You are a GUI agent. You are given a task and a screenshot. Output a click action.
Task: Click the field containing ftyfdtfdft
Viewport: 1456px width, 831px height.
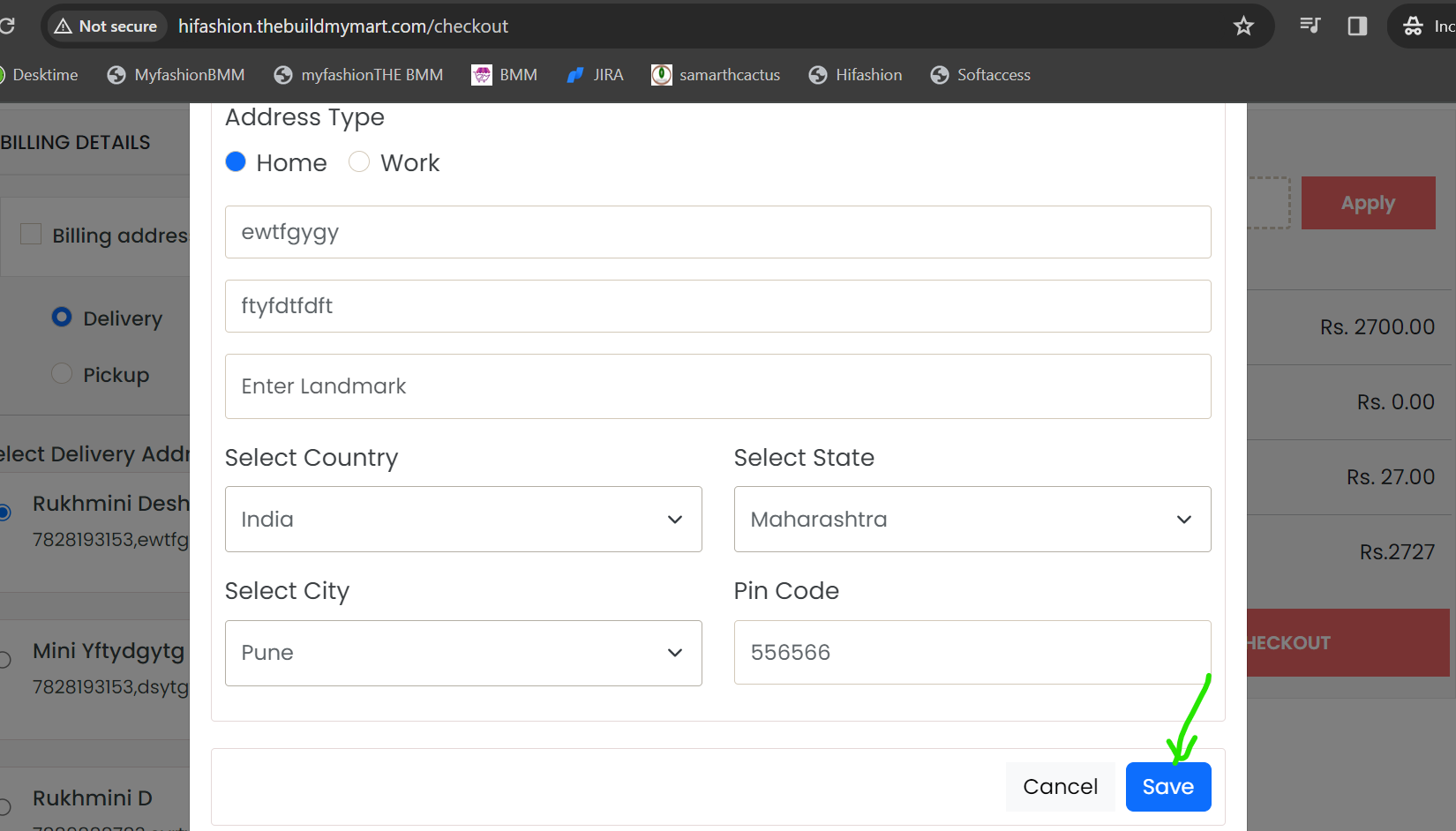(x=717, y=306)
